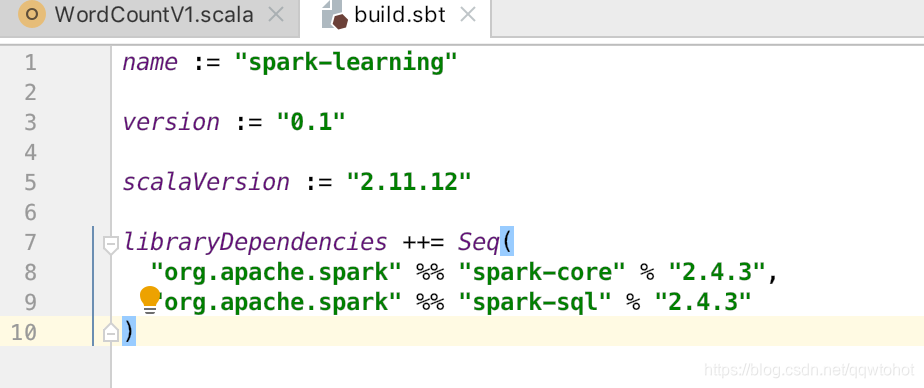
Task: Click the Scala object icon on WordCountV1 tab
Action: coord(32,15)
